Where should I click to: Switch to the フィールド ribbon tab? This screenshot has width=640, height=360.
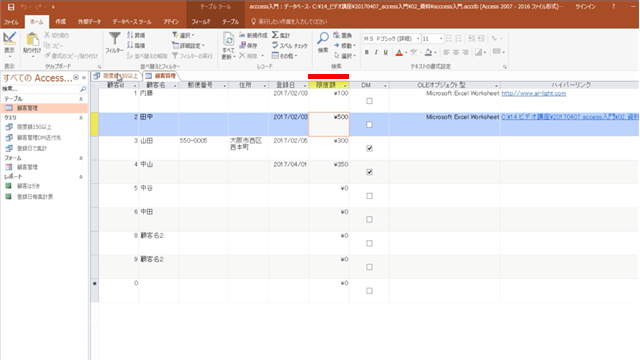[201, 22]
